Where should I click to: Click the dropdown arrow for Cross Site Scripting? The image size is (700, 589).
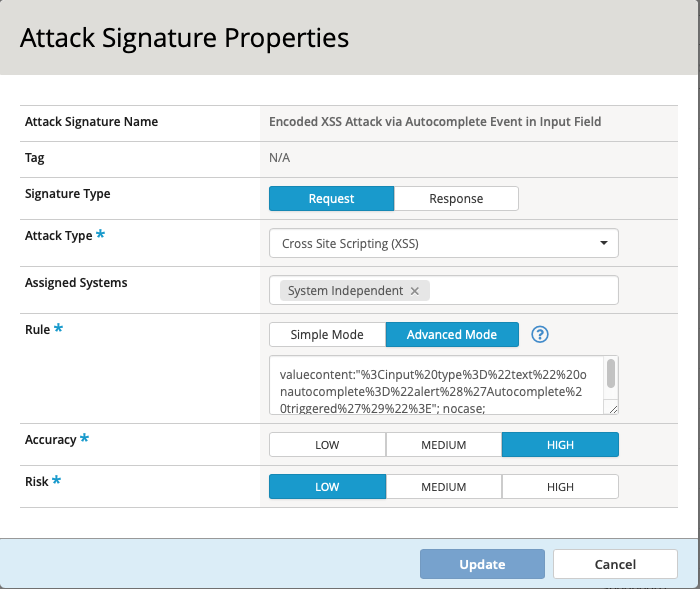(604, 243)
